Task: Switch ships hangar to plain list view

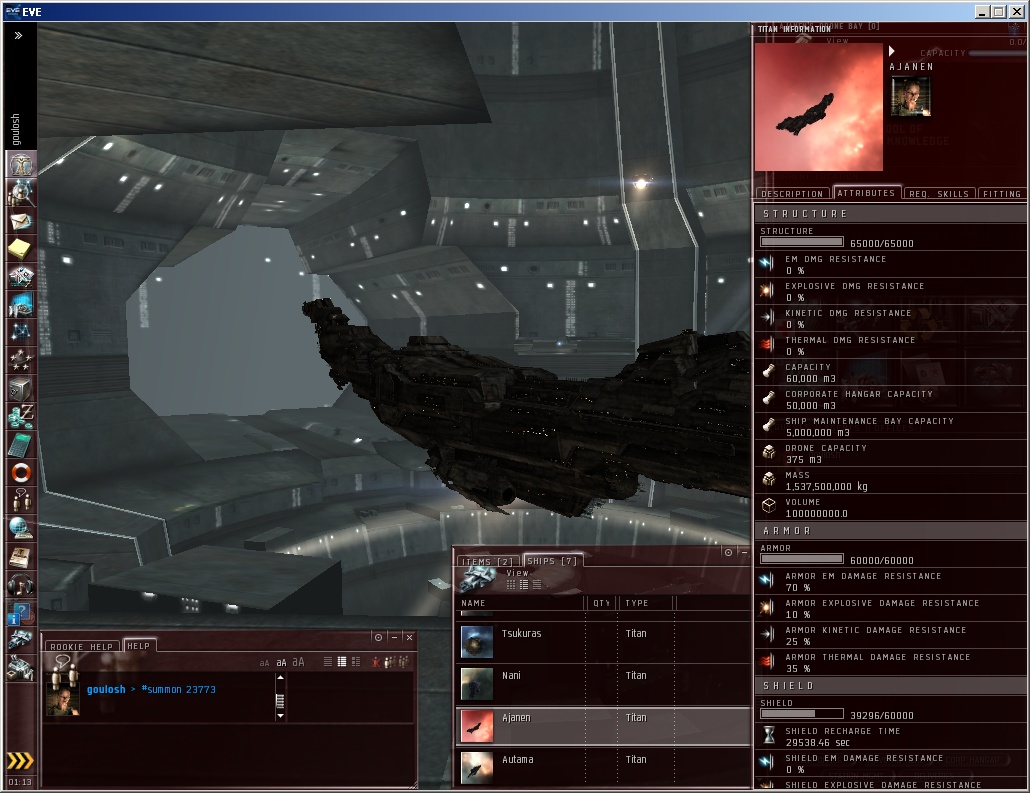Action: [x=537, y=585]
